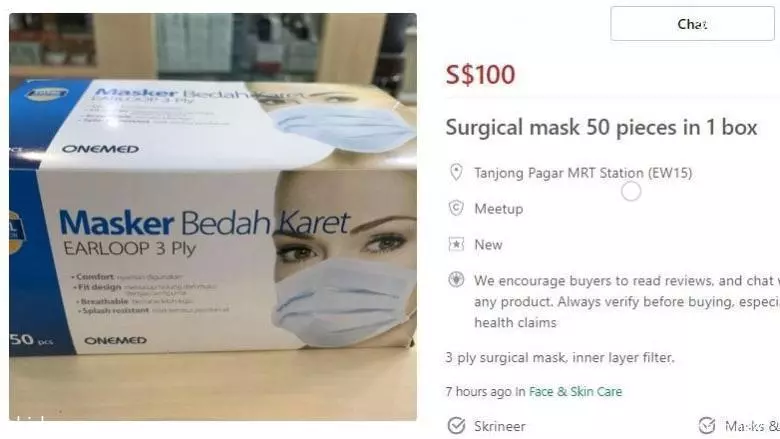Screen dimensions: 780x439
Task: Select the Surgical mask 50 pieces title
Action: point(601,127)
